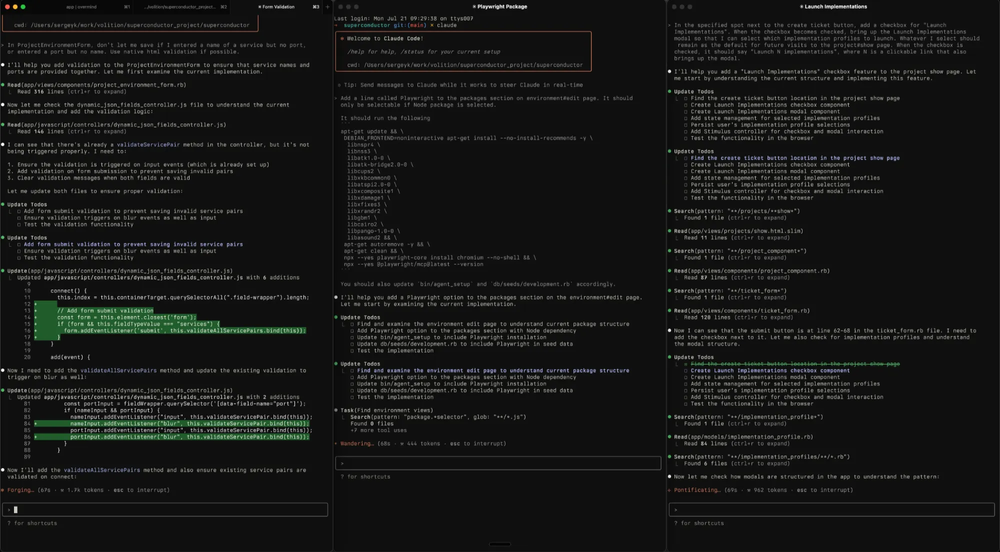The width and height of the screenshot is (1000, 552).
Task: Click '? for shortcuts' under Playwright Package prompt
Action: coord(366,477)
